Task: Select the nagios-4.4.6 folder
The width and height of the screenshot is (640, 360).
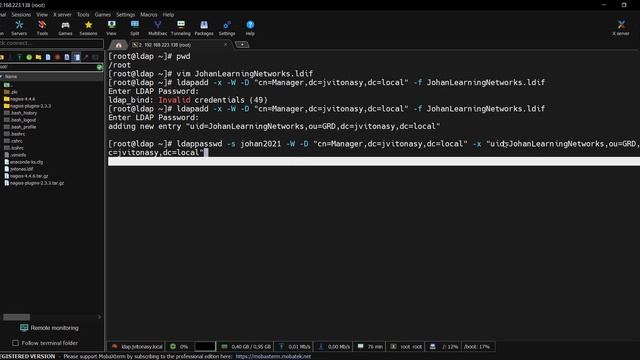Action: pyautogui.click(x=20, y=99)
